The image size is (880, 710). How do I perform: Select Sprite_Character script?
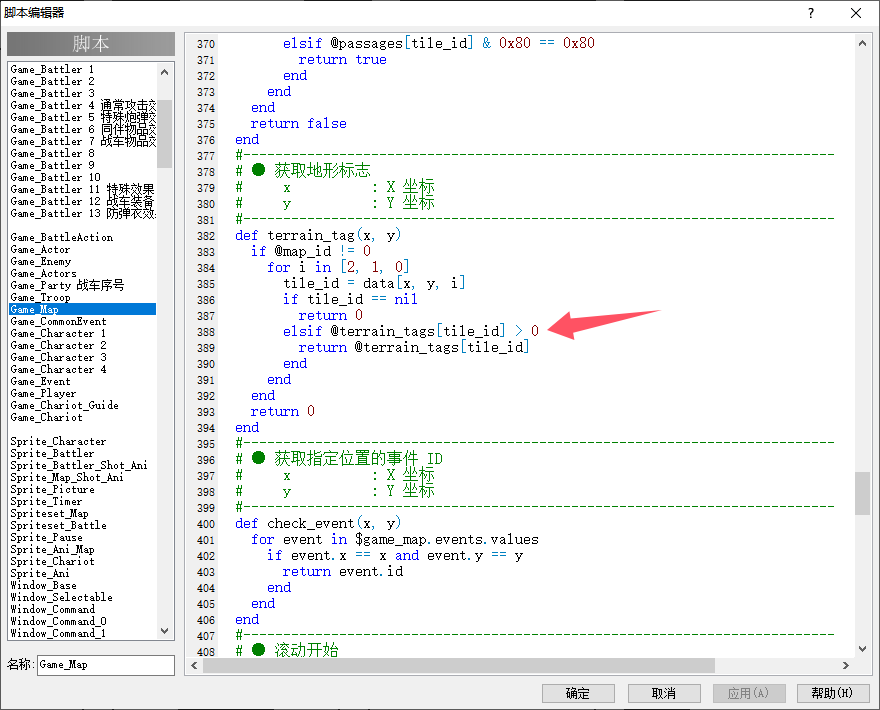[x=58, y=441]
